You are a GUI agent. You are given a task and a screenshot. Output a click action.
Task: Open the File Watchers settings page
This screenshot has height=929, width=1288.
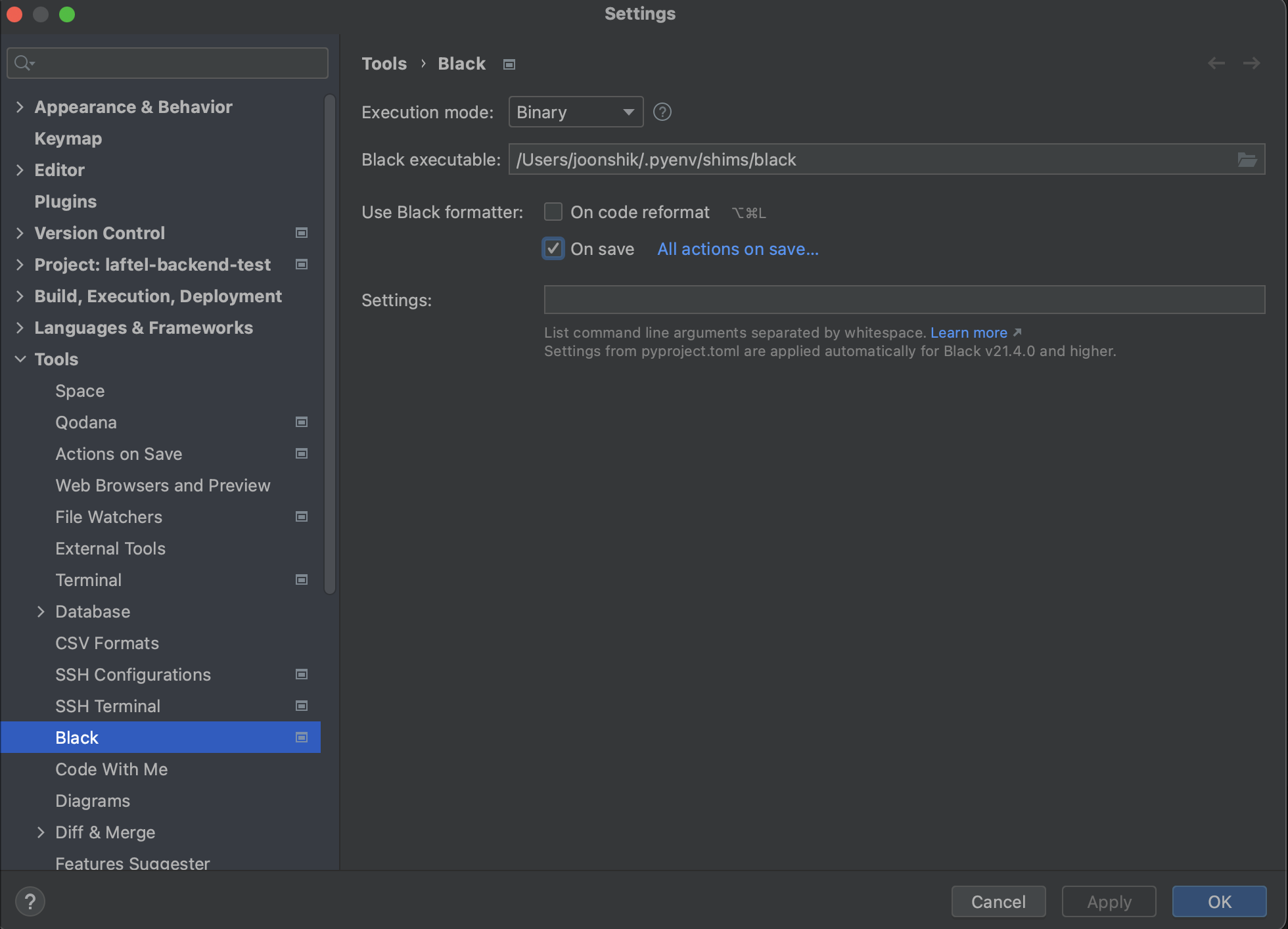point(108,517)
